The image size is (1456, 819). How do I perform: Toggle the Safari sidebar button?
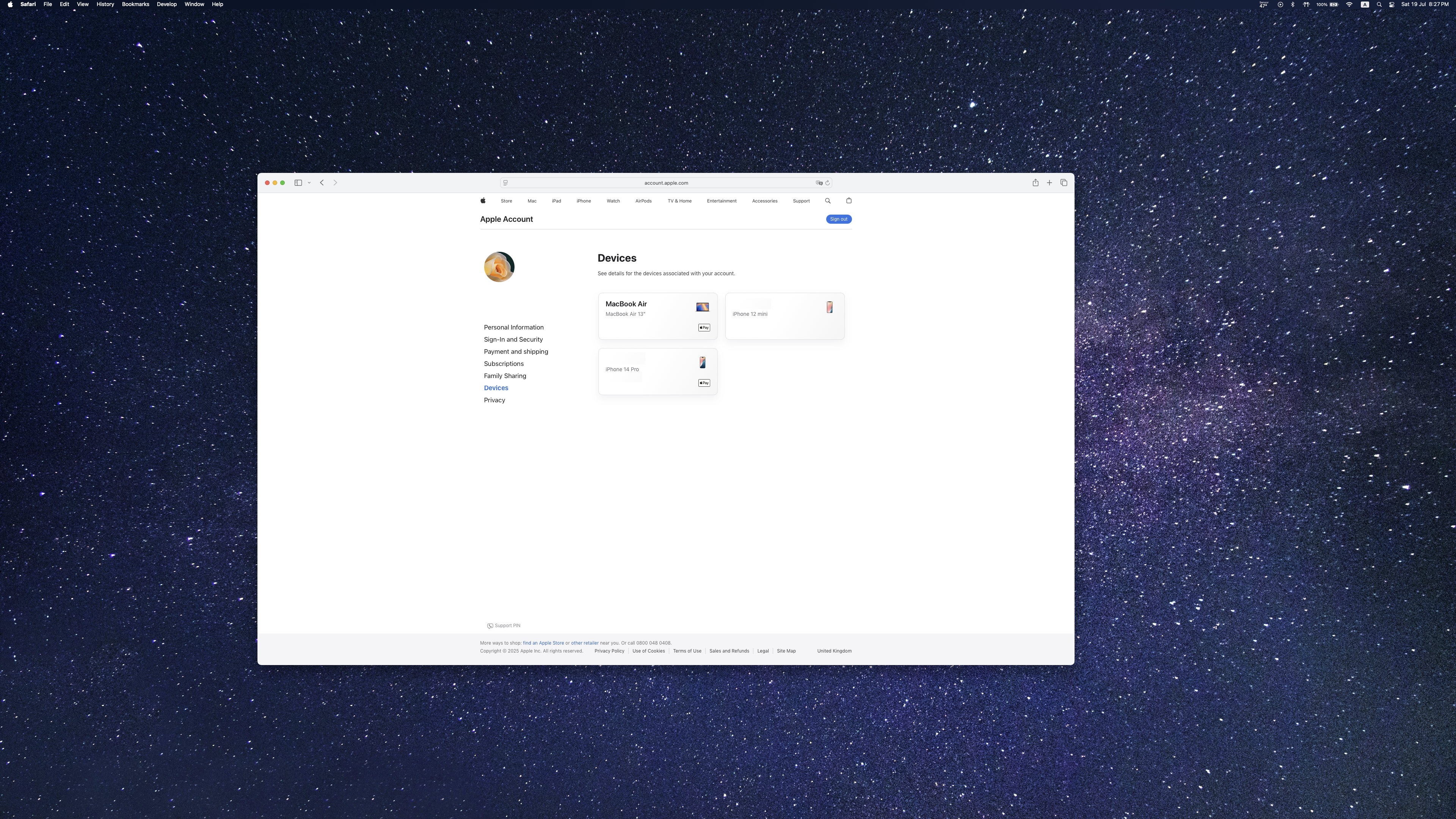pyautogui.click(x=298, y=182)
